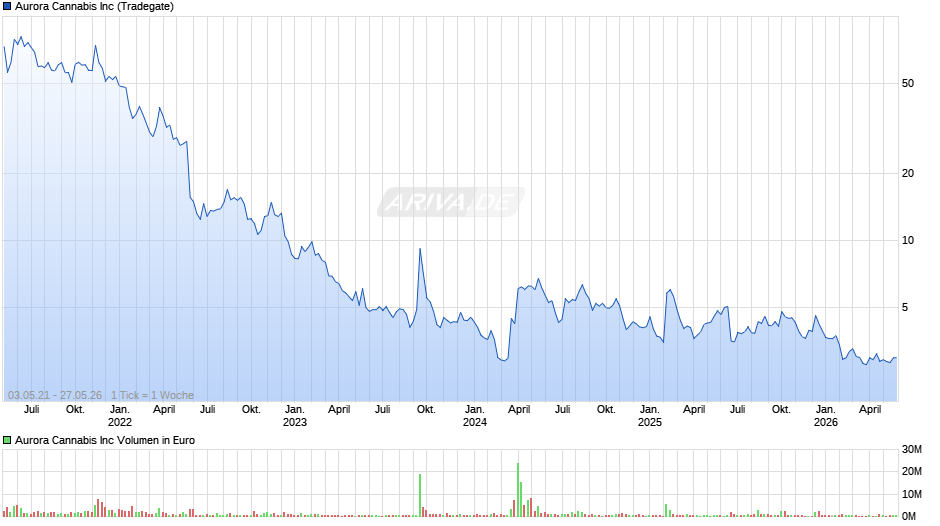Click the "Jan. 2024" time axis label

[474, 416]
